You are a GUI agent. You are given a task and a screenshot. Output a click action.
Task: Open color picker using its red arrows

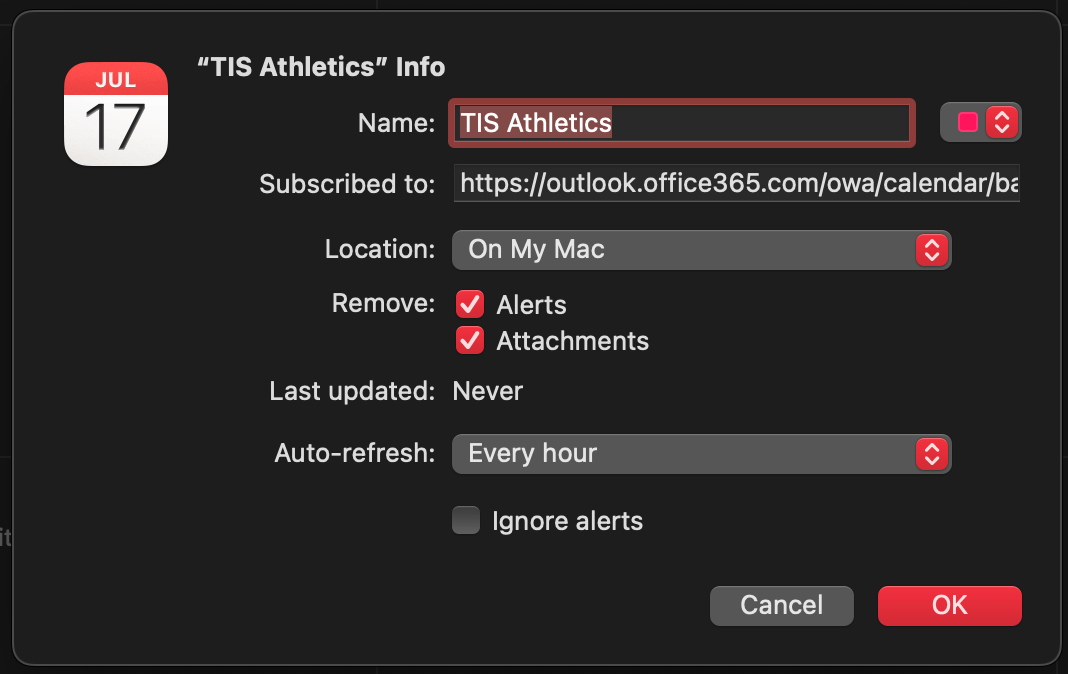(1002, 122)
